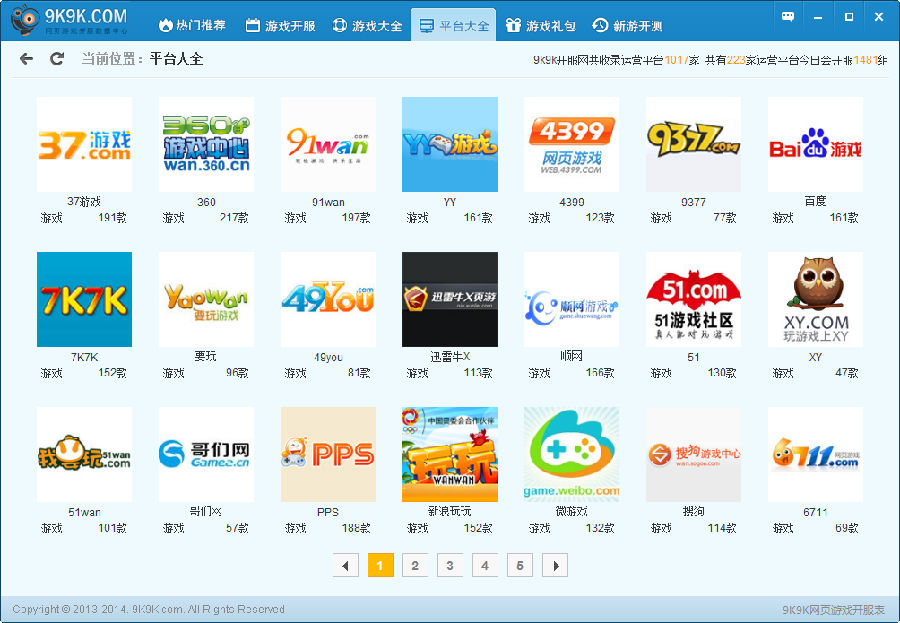This screenshot has width=900, height=623.
Task: Click the 百度 name label
Action: click(815, 201)
